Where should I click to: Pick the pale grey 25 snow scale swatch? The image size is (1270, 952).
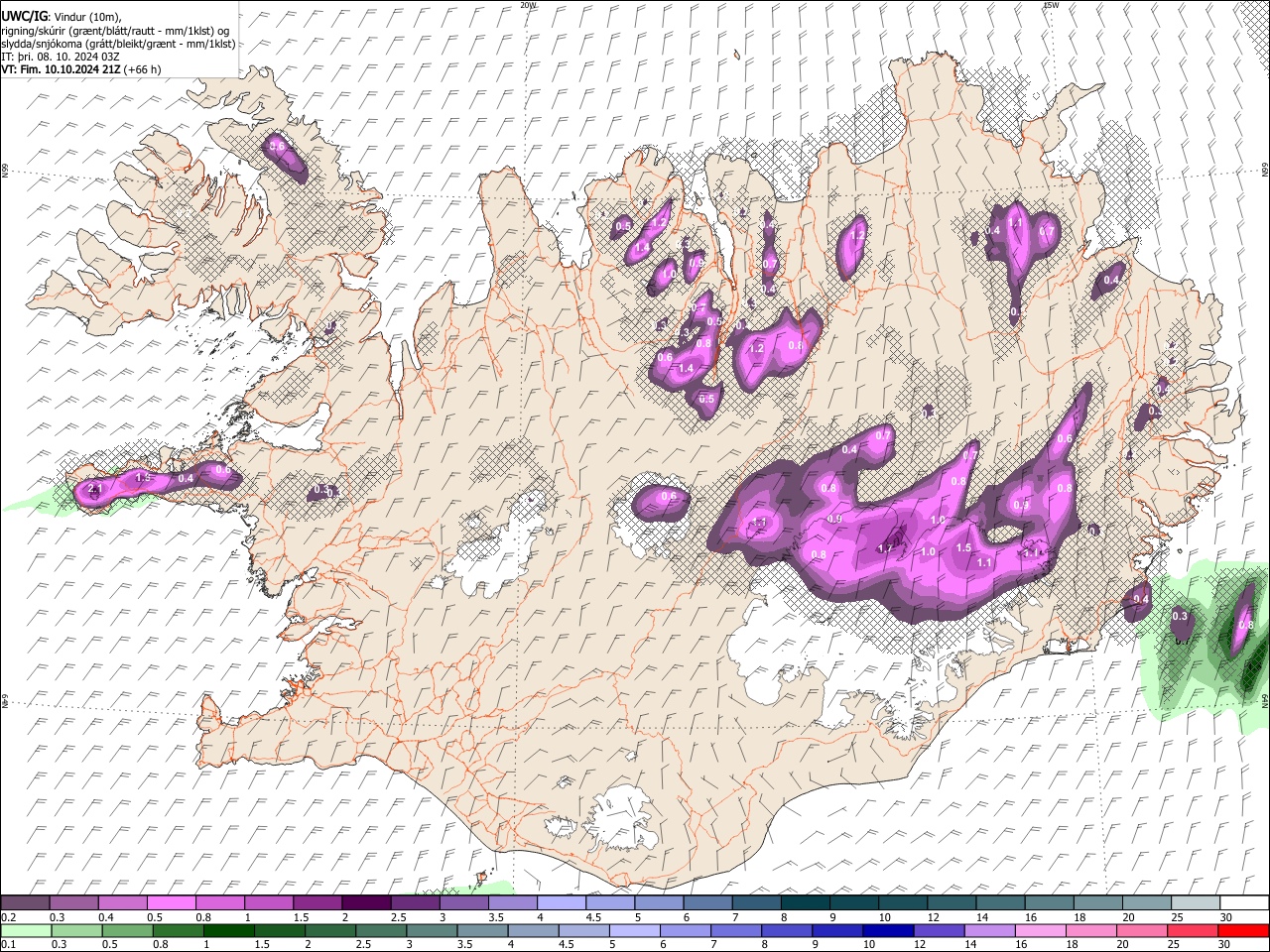click(x=1196, y=902)
